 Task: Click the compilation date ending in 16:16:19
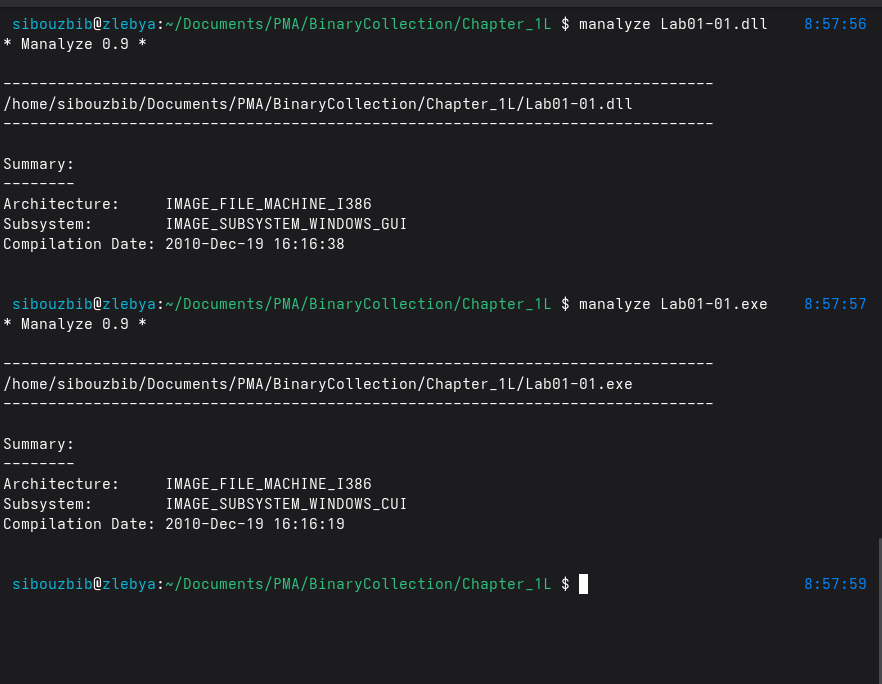click(255, 524)
